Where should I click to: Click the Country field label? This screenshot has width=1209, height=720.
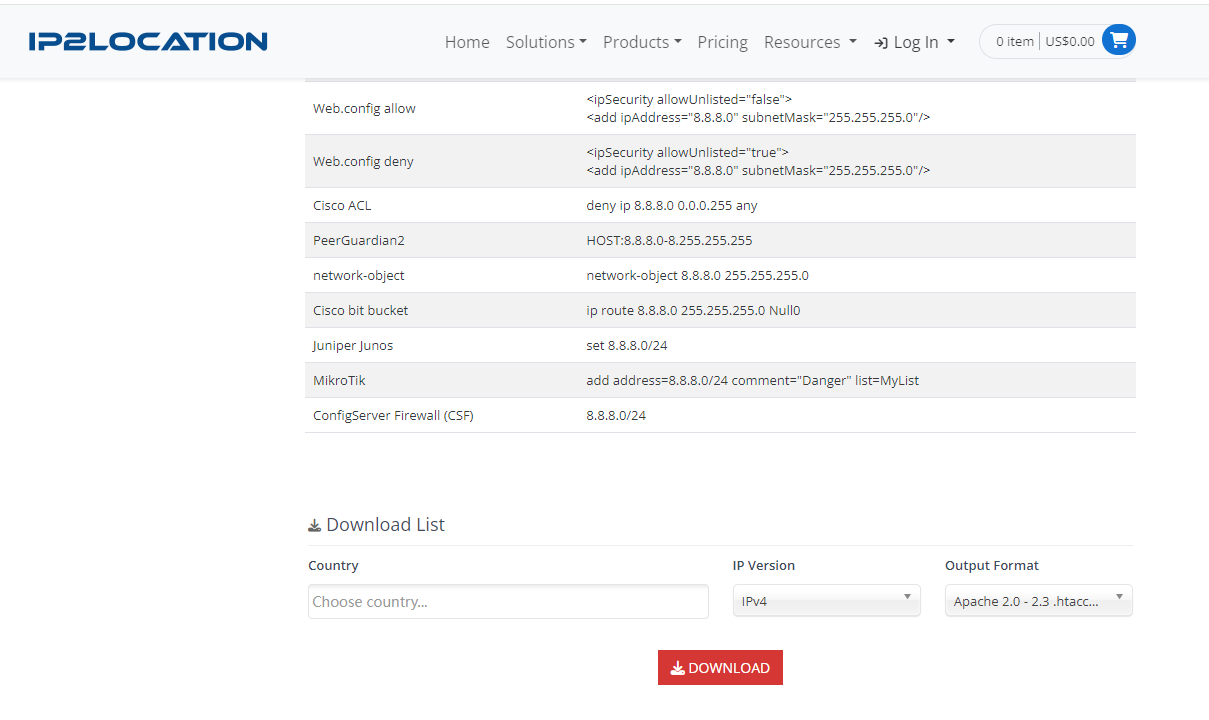pos(333,566)
